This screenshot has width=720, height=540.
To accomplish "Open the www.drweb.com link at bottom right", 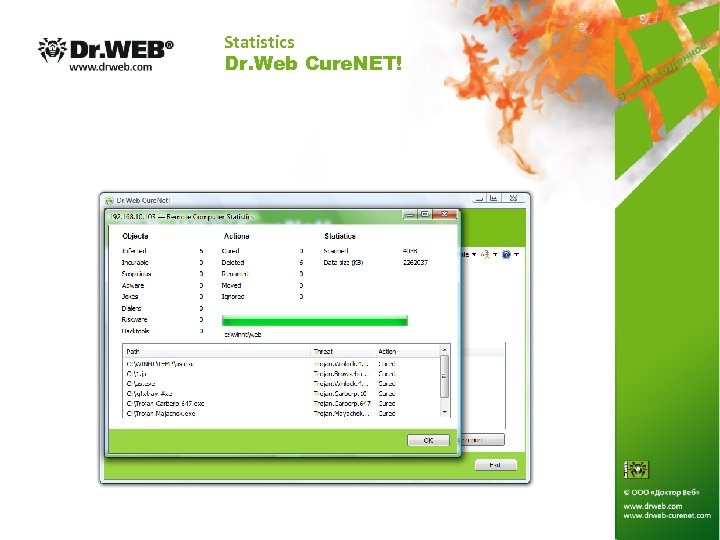I will 652,506.
